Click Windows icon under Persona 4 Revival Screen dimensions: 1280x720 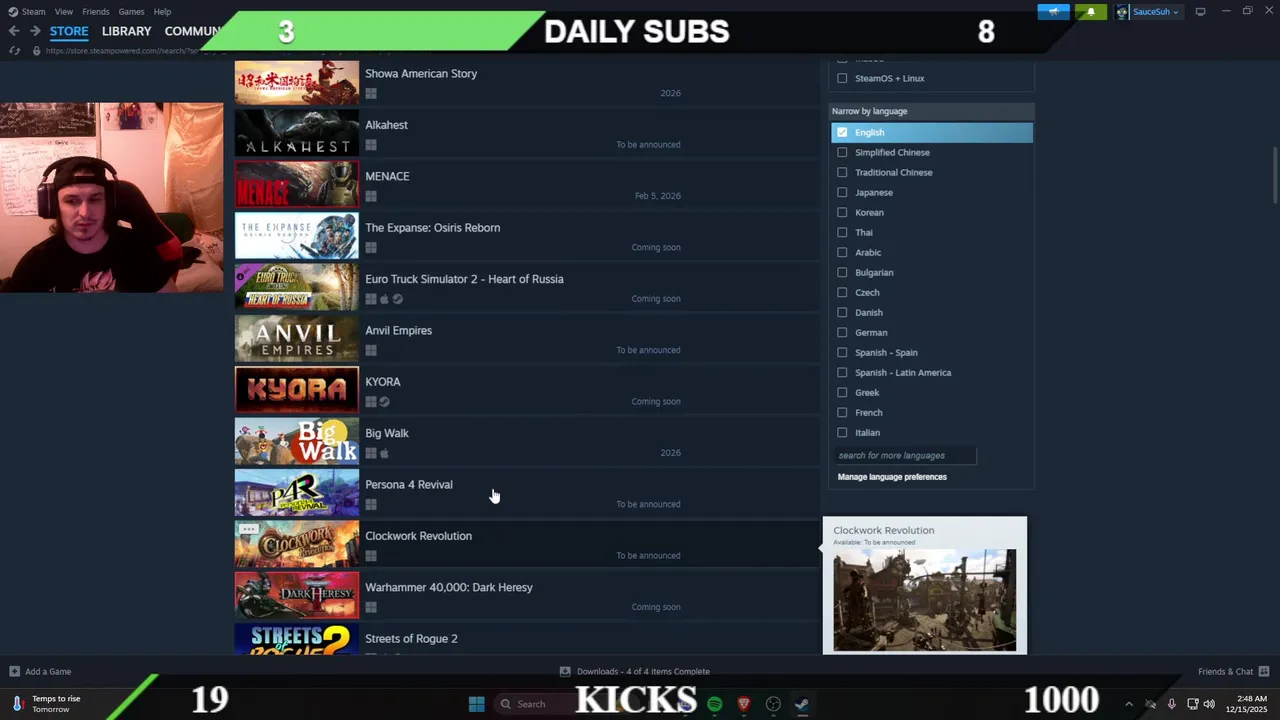(x=371, y=504)
